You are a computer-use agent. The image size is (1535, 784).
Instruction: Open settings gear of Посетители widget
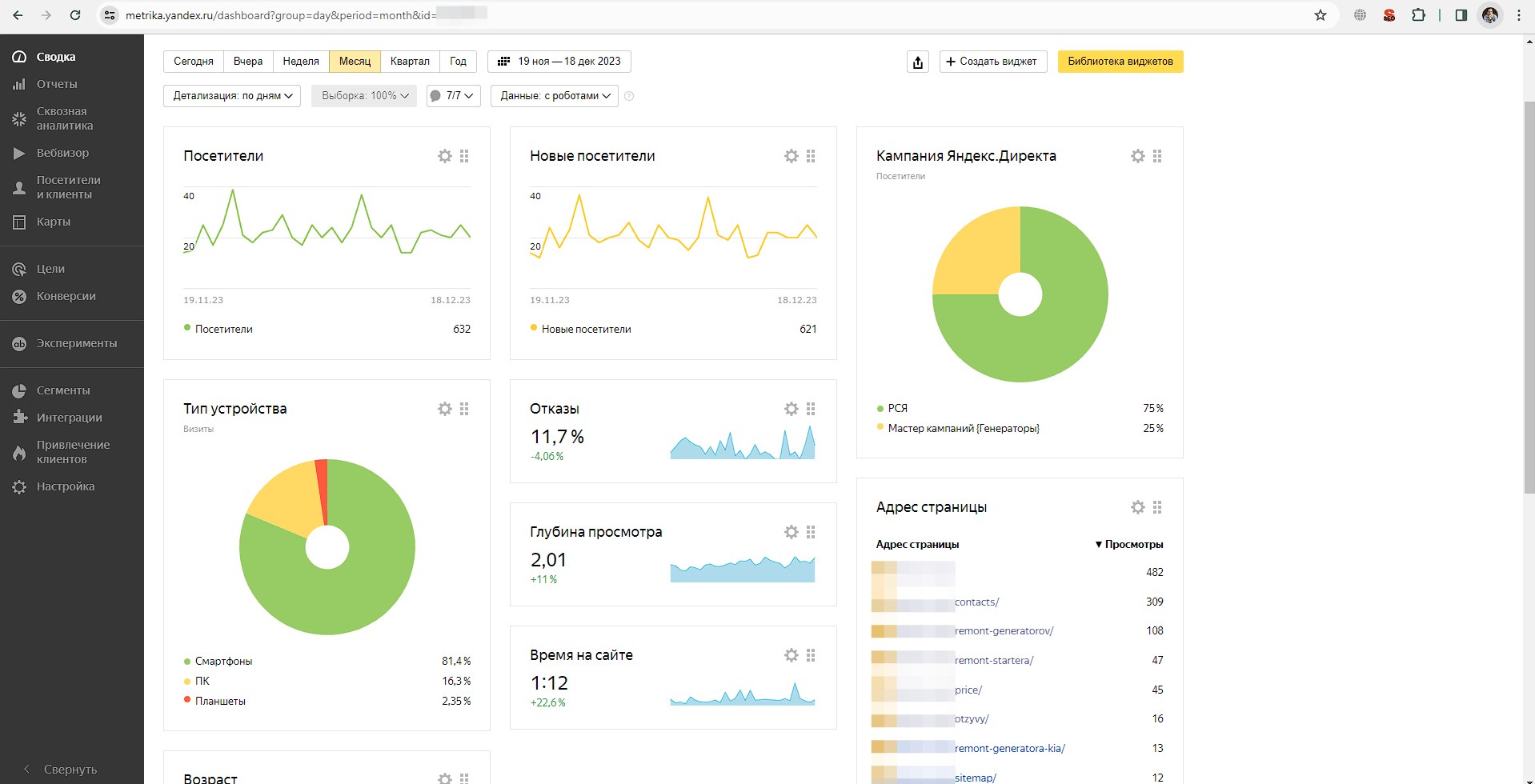click(445, 156)
